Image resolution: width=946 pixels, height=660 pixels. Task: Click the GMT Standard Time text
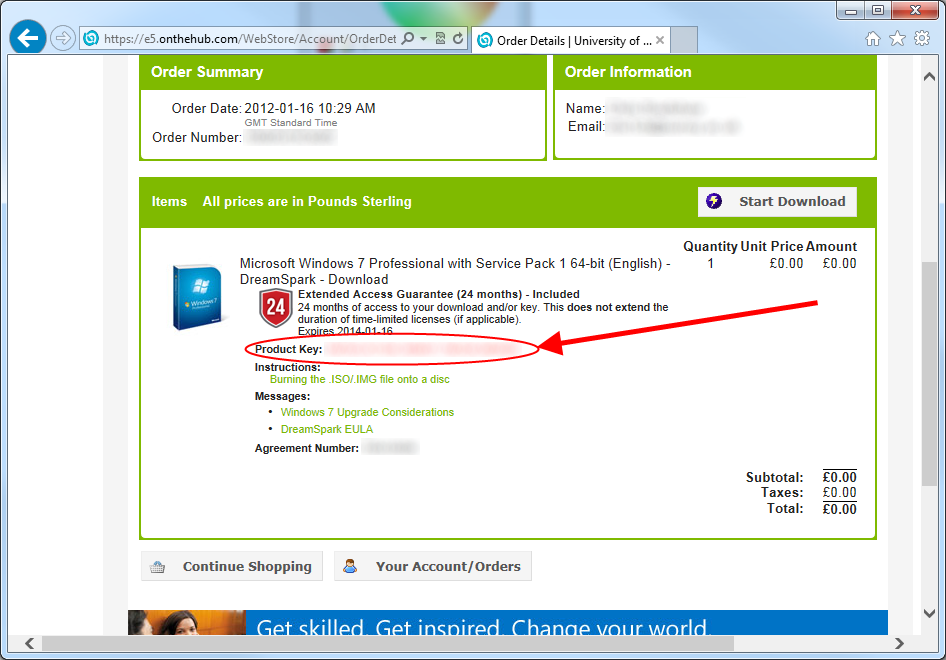(291, 122)
